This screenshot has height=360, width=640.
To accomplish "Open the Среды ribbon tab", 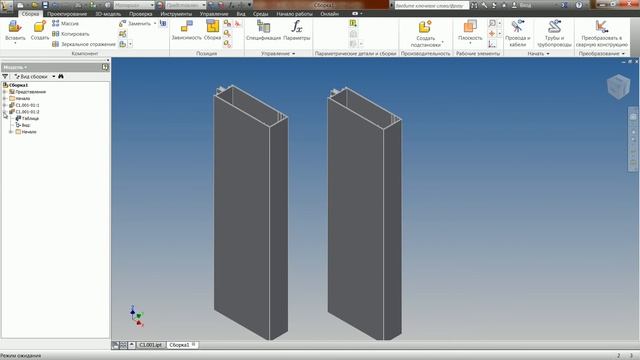I will click(260, 14).
